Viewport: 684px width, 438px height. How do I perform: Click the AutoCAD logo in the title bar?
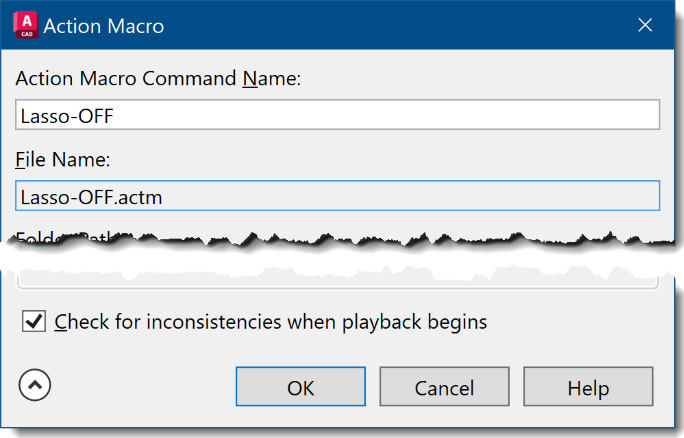(26, 25)
